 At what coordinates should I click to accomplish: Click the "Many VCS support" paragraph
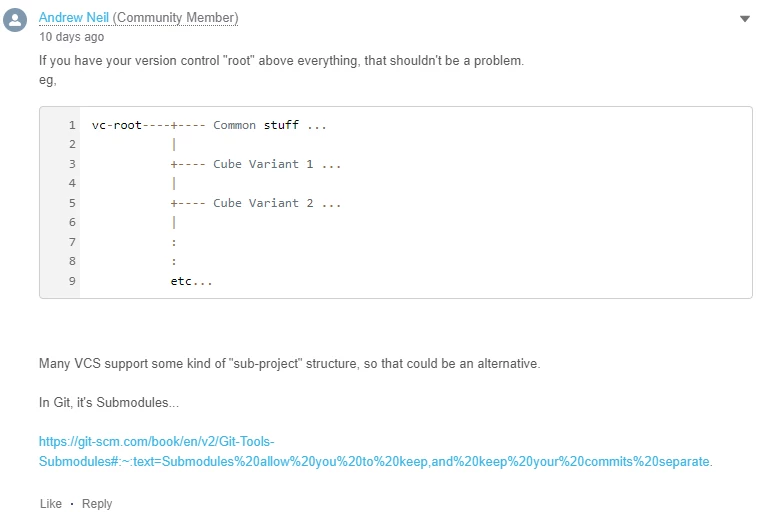point(289,363)
